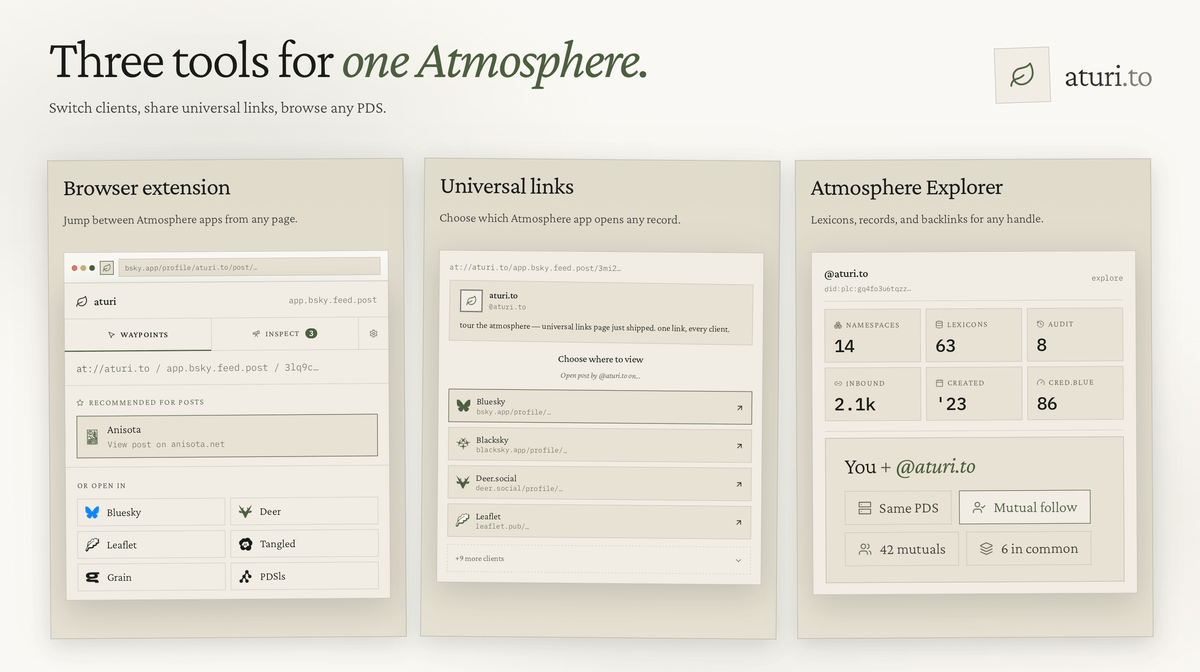
Task: Click the external arrow on the Bluesky row
Action: click(739, 408)
